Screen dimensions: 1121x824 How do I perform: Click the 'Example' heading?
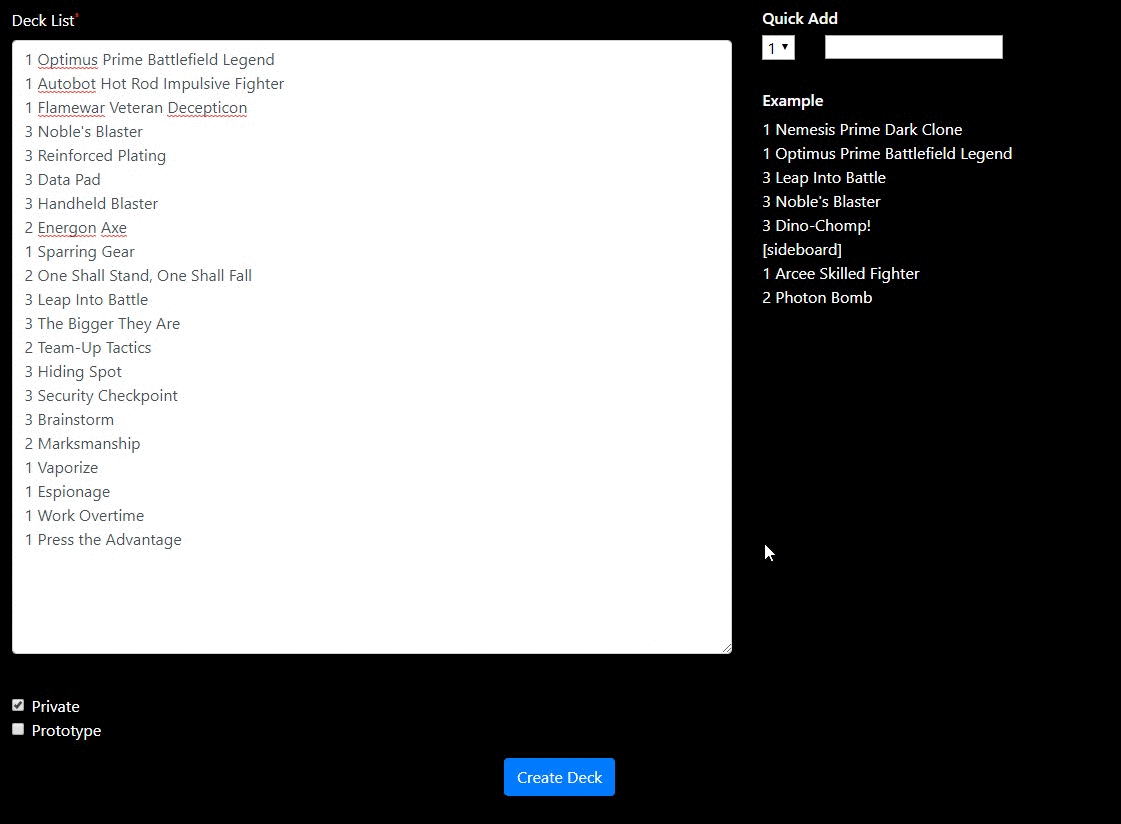[792, 101]
